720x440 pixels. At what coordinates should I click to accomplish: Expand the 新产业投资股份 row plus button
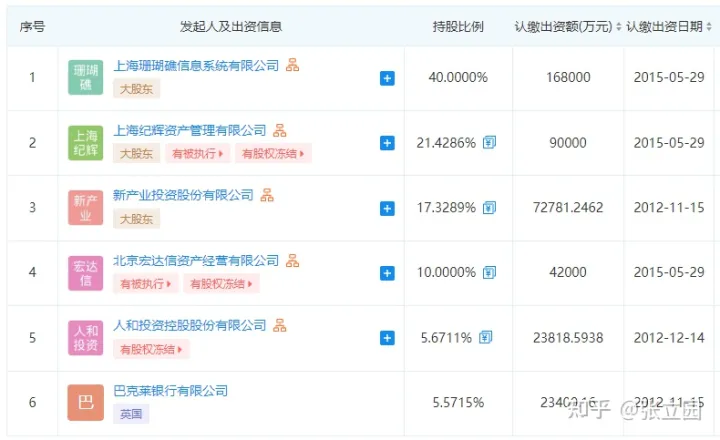coord(387,209)
